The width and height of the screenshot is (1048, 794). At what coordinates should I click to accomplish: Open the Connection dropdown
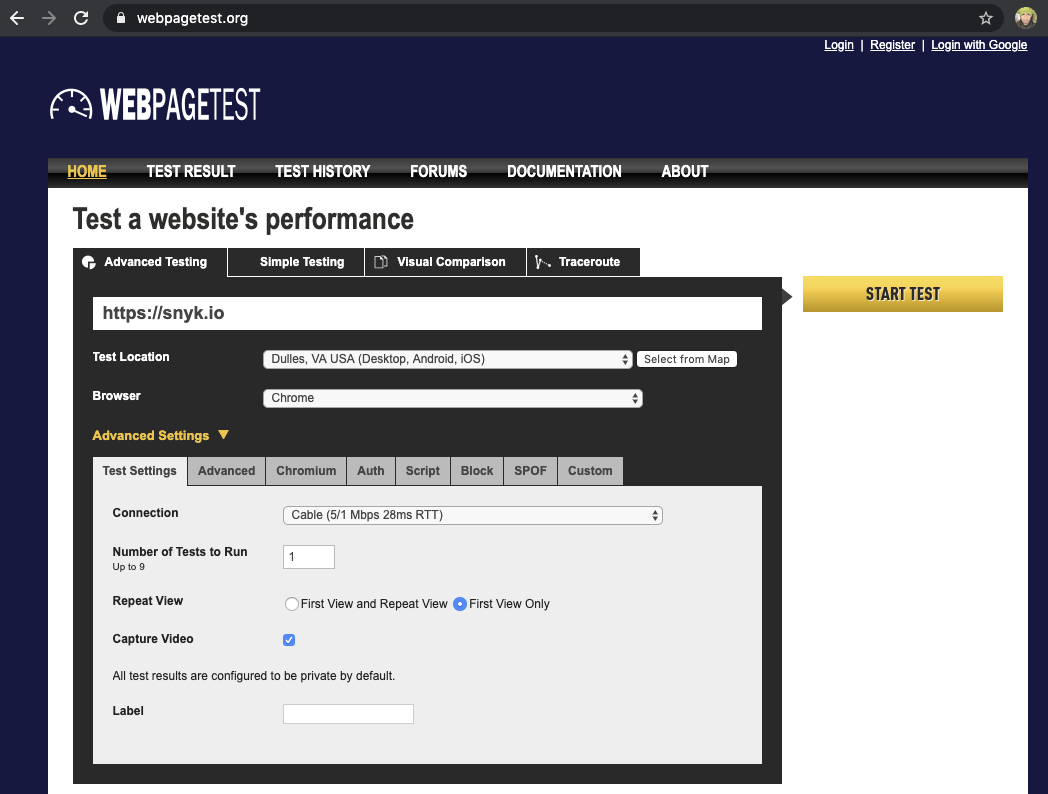click(x=473, y=515)
